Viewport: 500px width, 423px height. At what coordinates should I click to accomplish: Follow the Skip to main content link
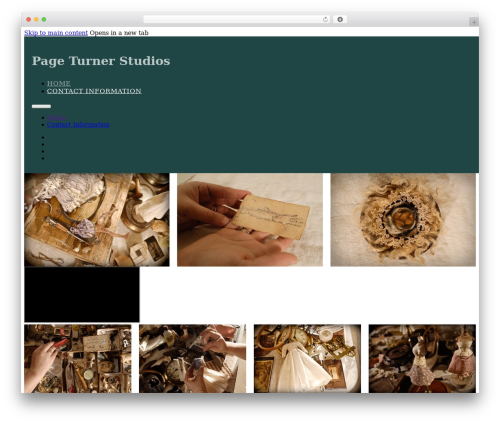[56, 33]
